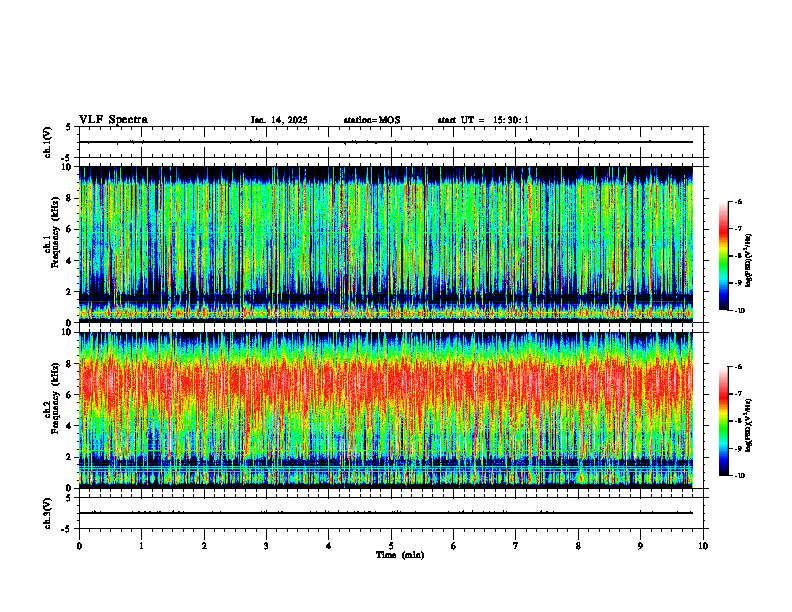Click the "ch.3(V)" waveform axis label
This screenshot has height=612, width=792.
coord(47,513)
